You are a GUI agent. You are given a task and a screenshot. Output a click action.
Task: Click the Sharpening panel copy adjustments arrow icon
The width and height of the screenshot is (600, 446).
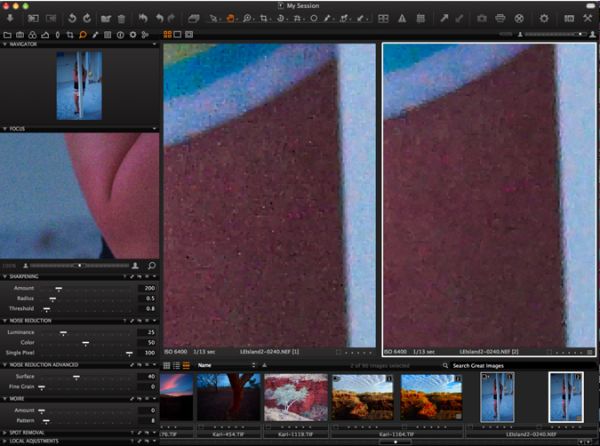coord(132,276)
